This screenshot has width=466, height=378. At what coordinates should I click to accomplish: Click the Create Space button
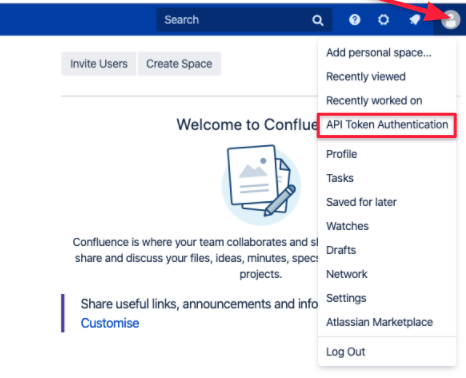(x=179, y=64)
